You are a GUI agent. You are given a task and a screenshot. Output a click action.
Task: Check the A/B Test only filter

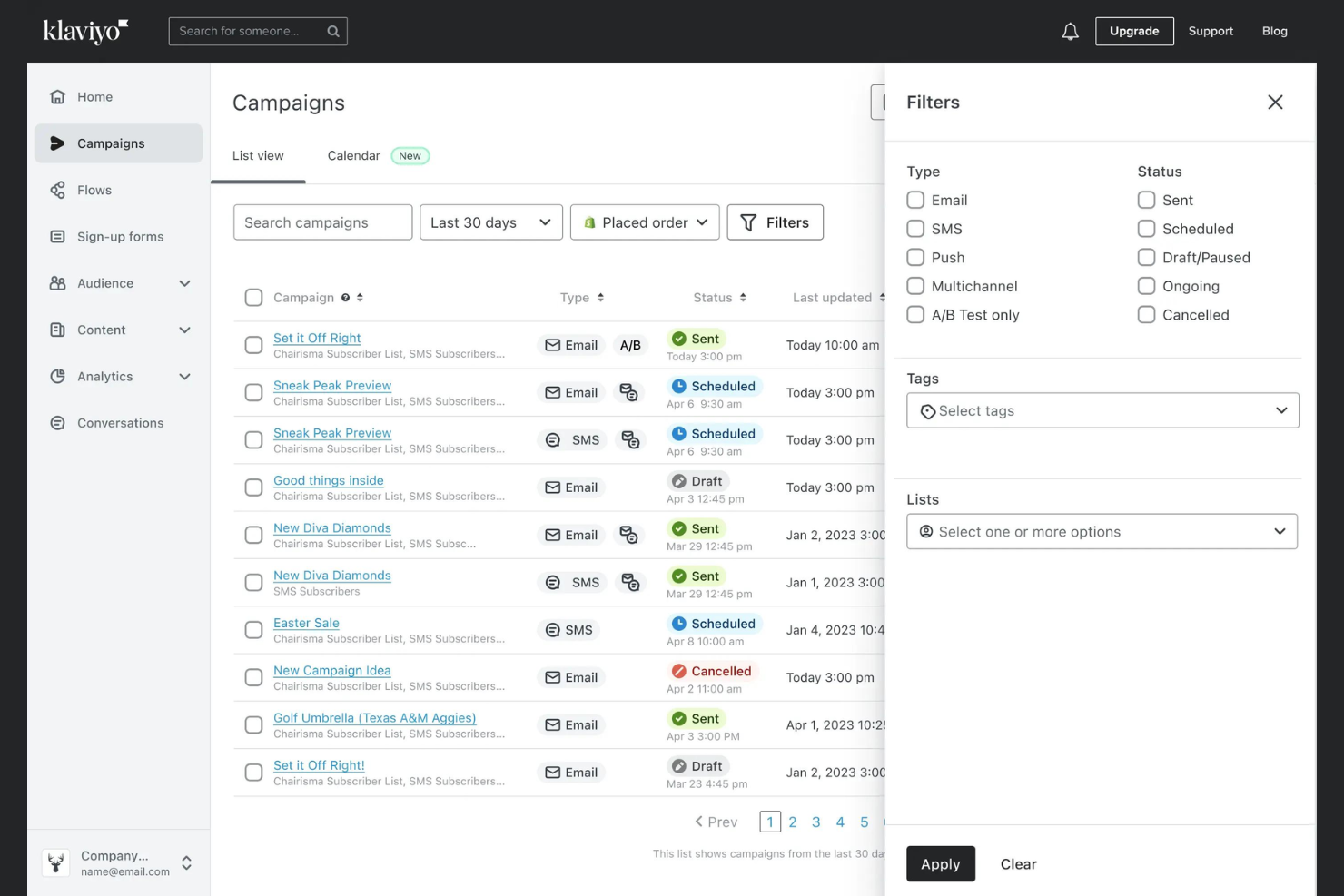(x=915, y=315)
